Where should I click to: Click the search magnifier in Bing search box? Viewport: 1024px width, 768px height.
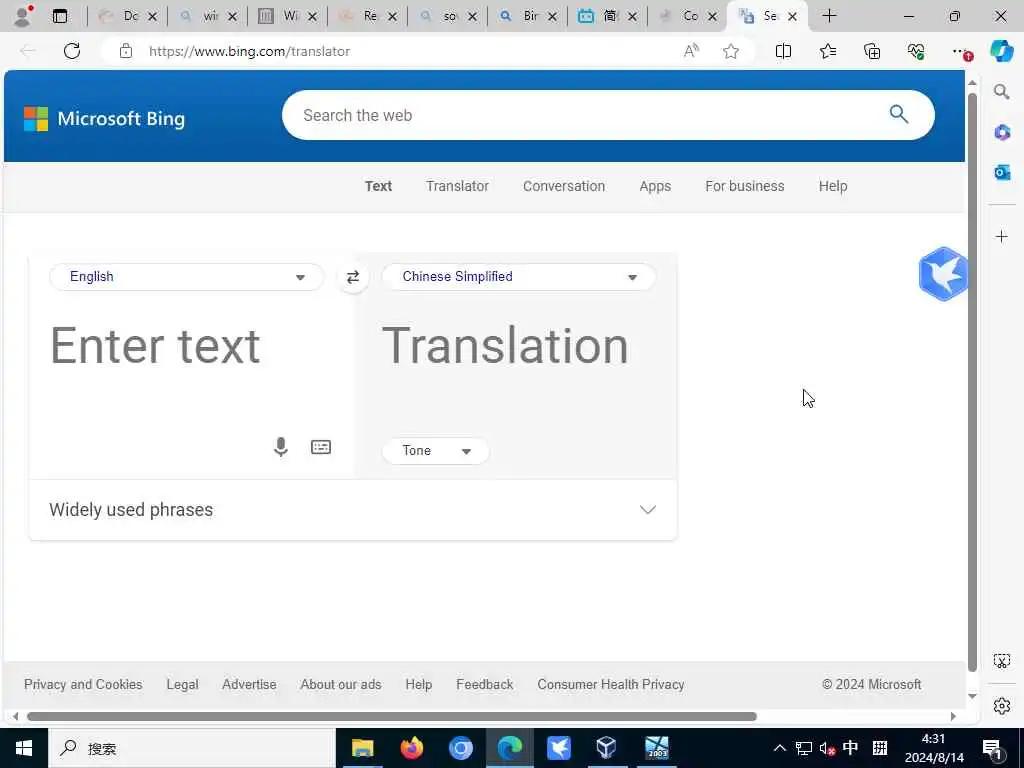coord(899,114)
